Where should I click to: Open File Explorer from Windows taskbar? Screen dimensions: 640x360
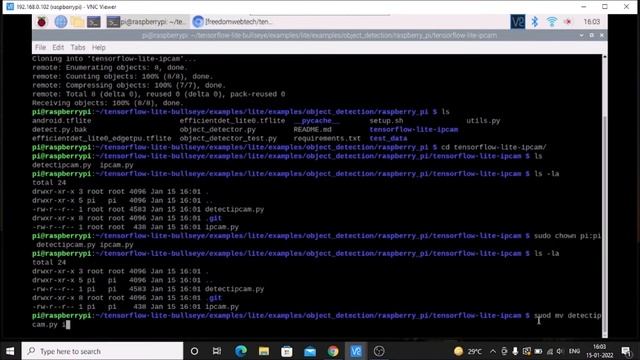264,351
